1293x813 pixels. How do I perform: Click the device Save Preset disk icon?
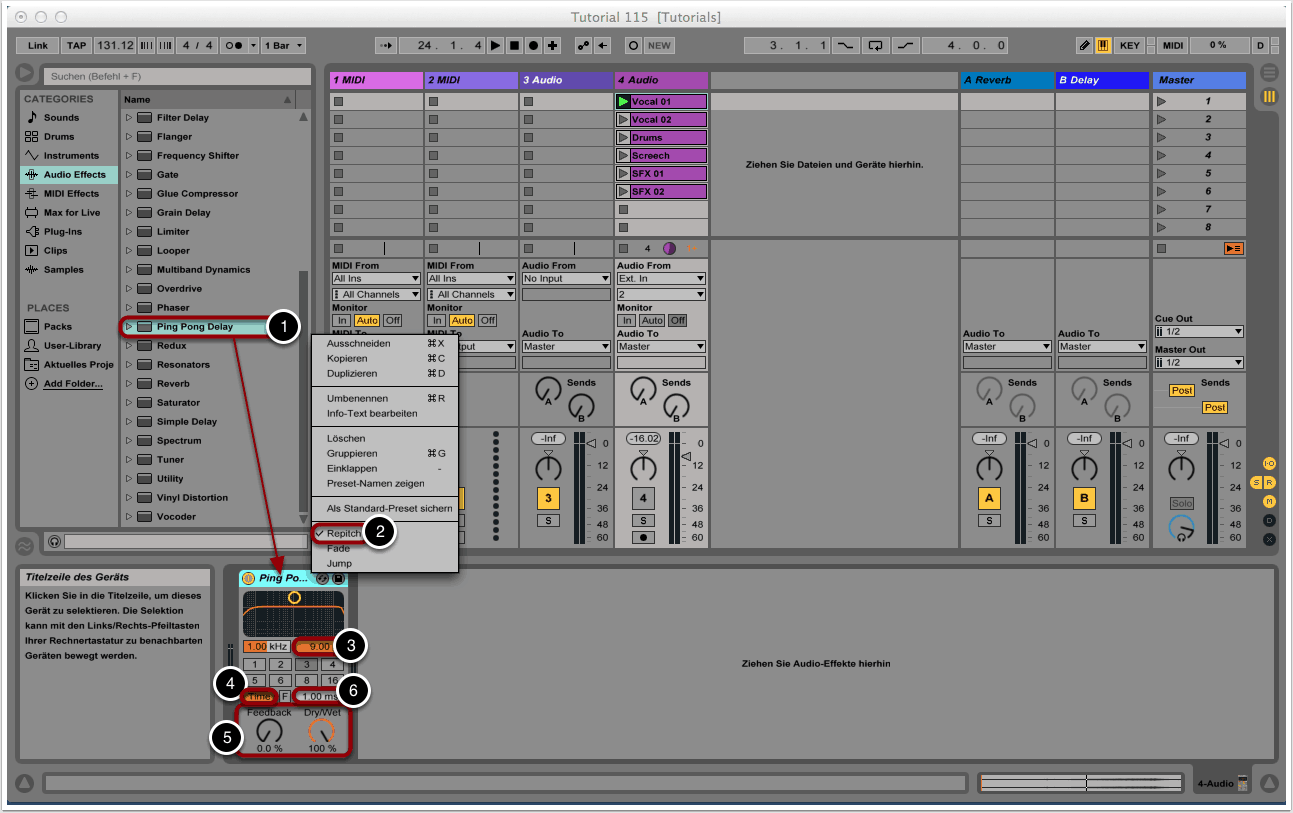338,578
